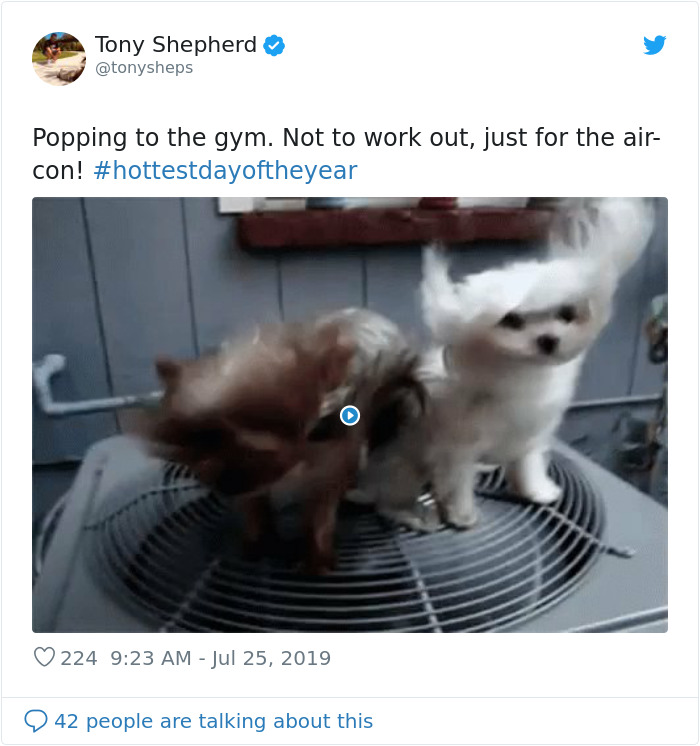700x746 pixels.
Task: Click the blue verified checkmark badge
Action: click(x=274, y=45)
